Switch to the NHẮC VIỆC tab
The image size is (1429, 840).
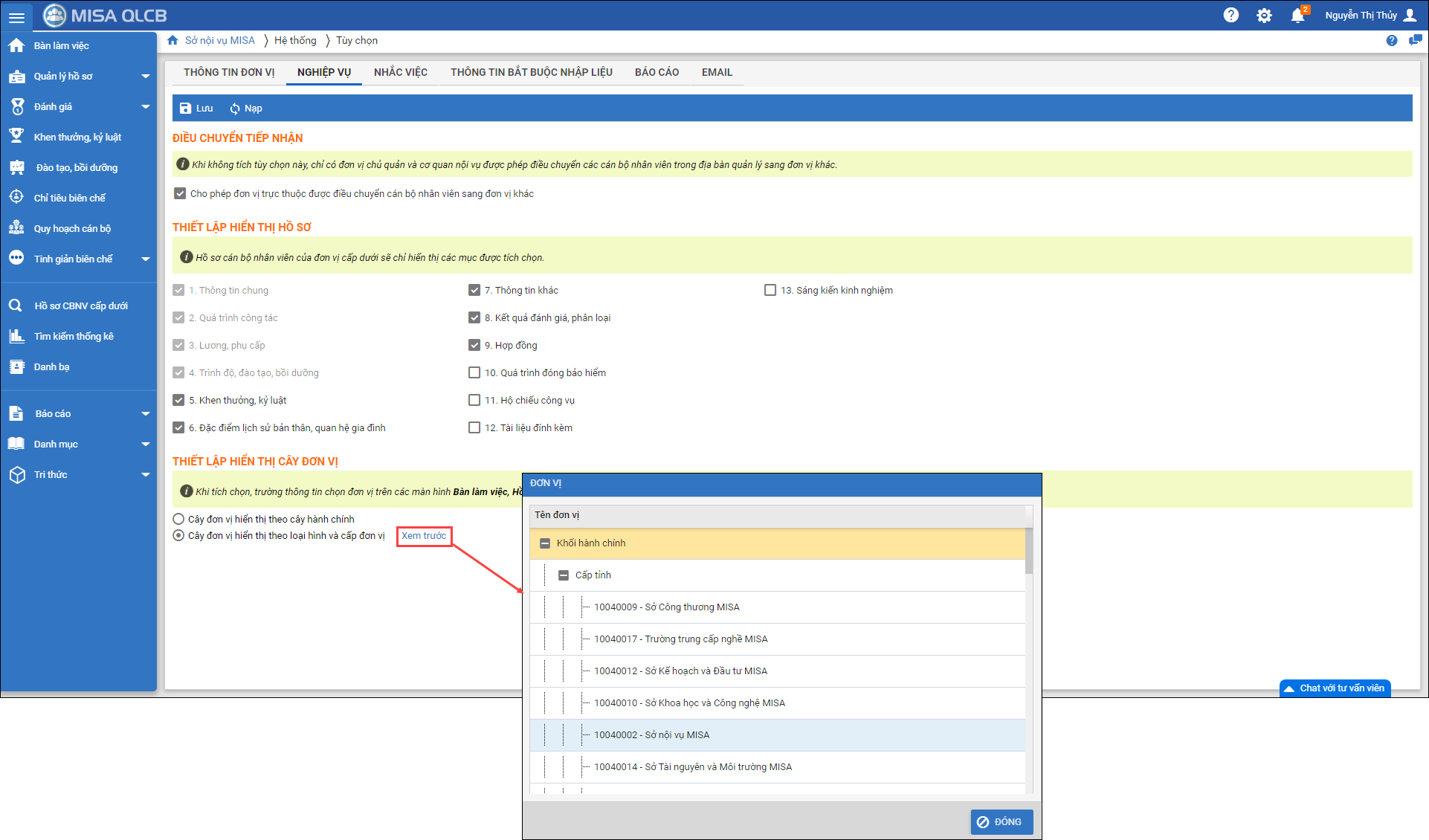(400, 72)
